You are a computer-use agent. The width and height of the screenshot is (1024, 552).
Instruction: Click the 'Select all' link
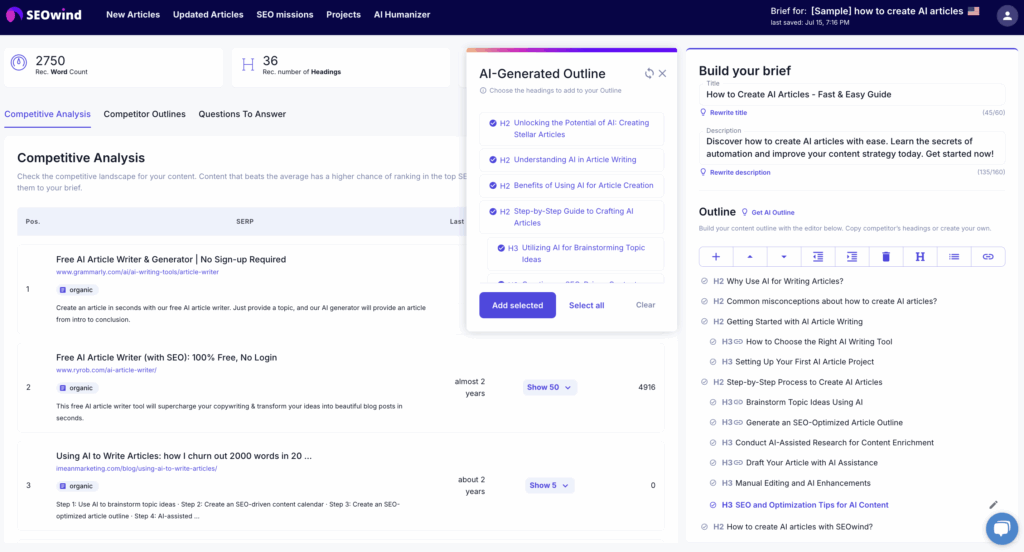pos(586,305)
